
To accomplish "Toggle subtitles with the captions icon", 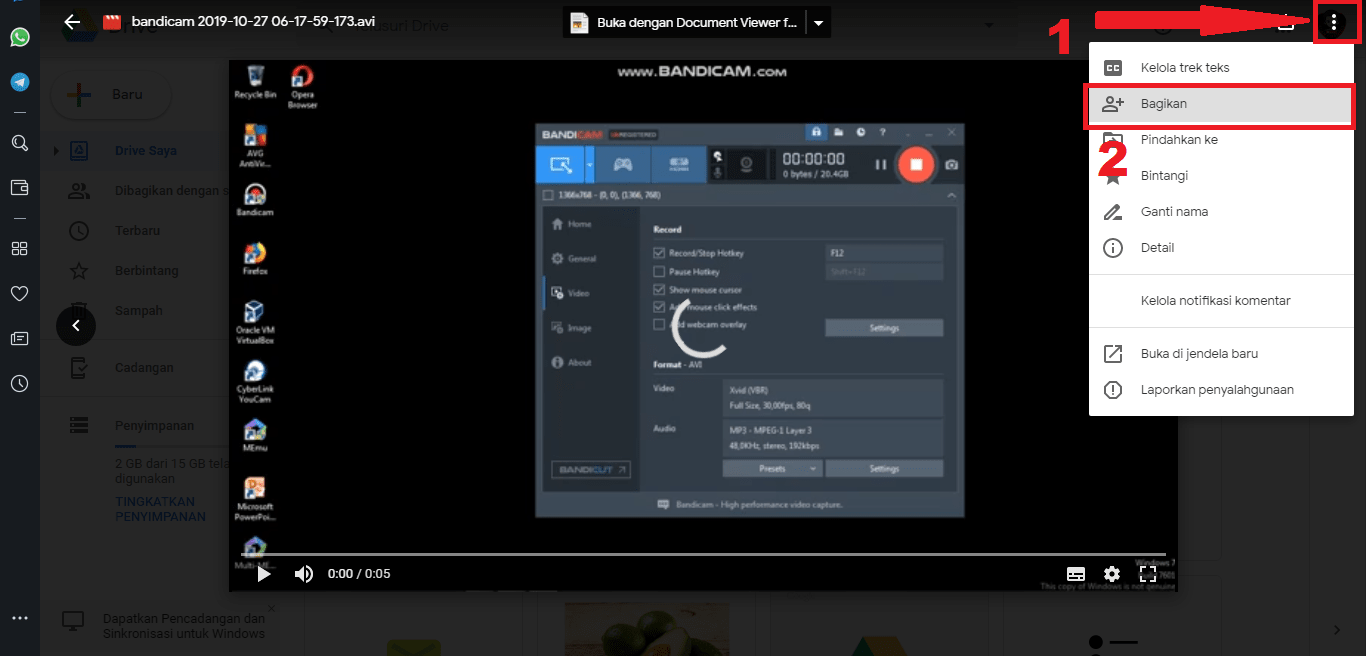I will 1076,574.
